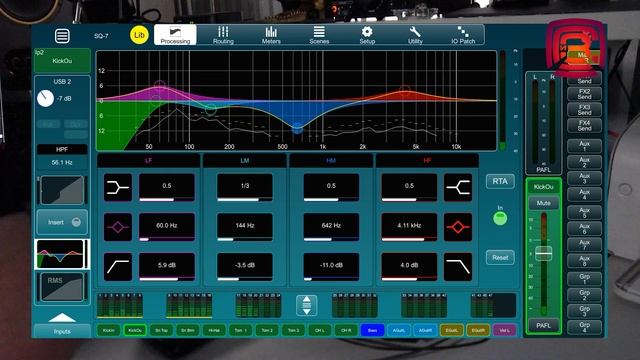Select the OH L channel button
640x360 pixels.
point(320,330)
